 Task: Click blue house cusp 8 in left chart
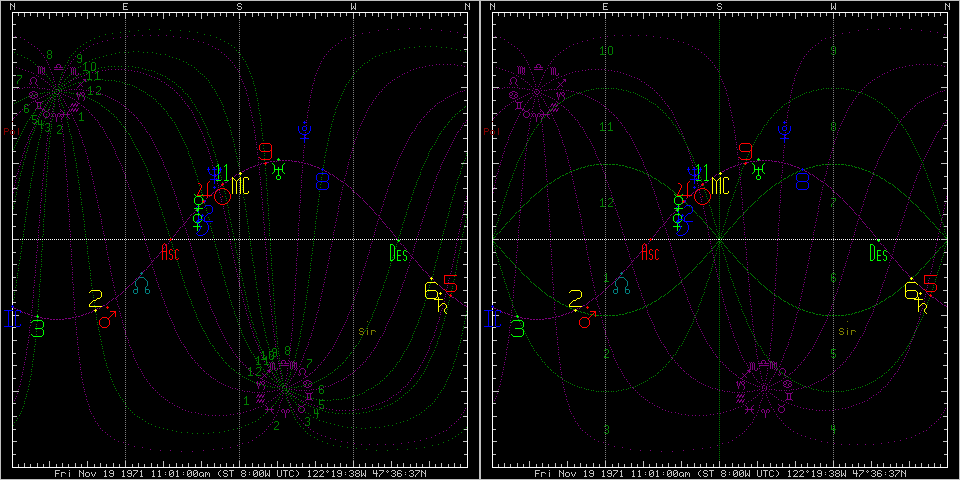[x=323, y=181]
